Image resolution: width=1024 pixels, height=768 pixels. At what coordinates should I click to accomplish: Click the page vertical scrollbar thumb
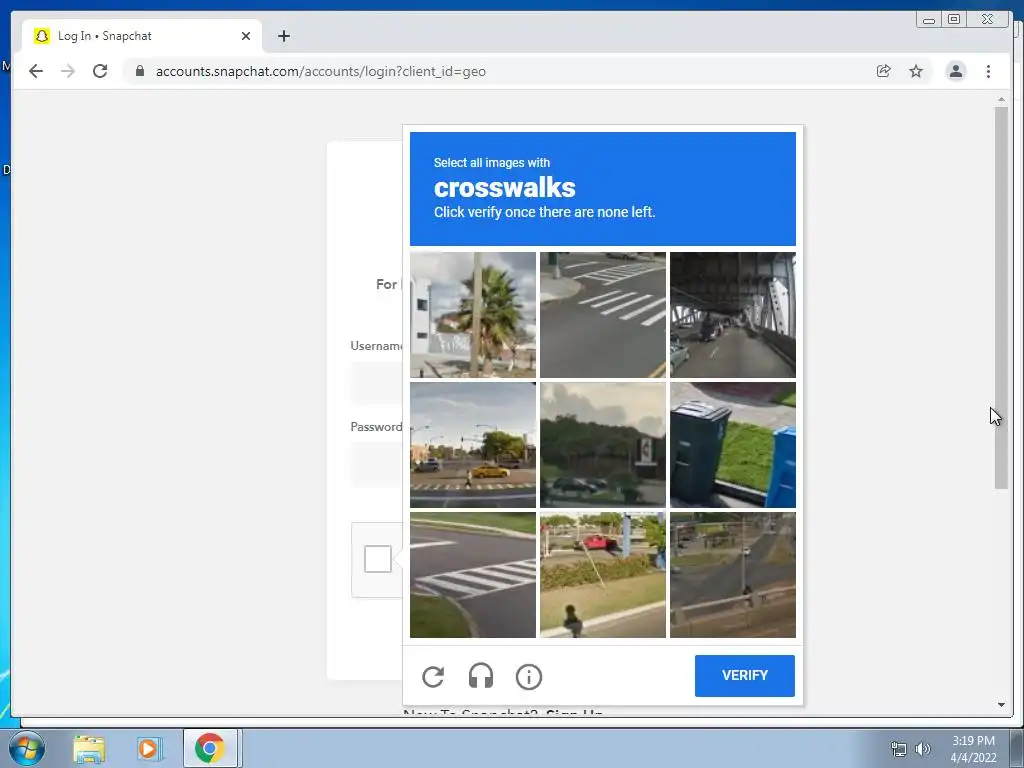click(1001, 297)
